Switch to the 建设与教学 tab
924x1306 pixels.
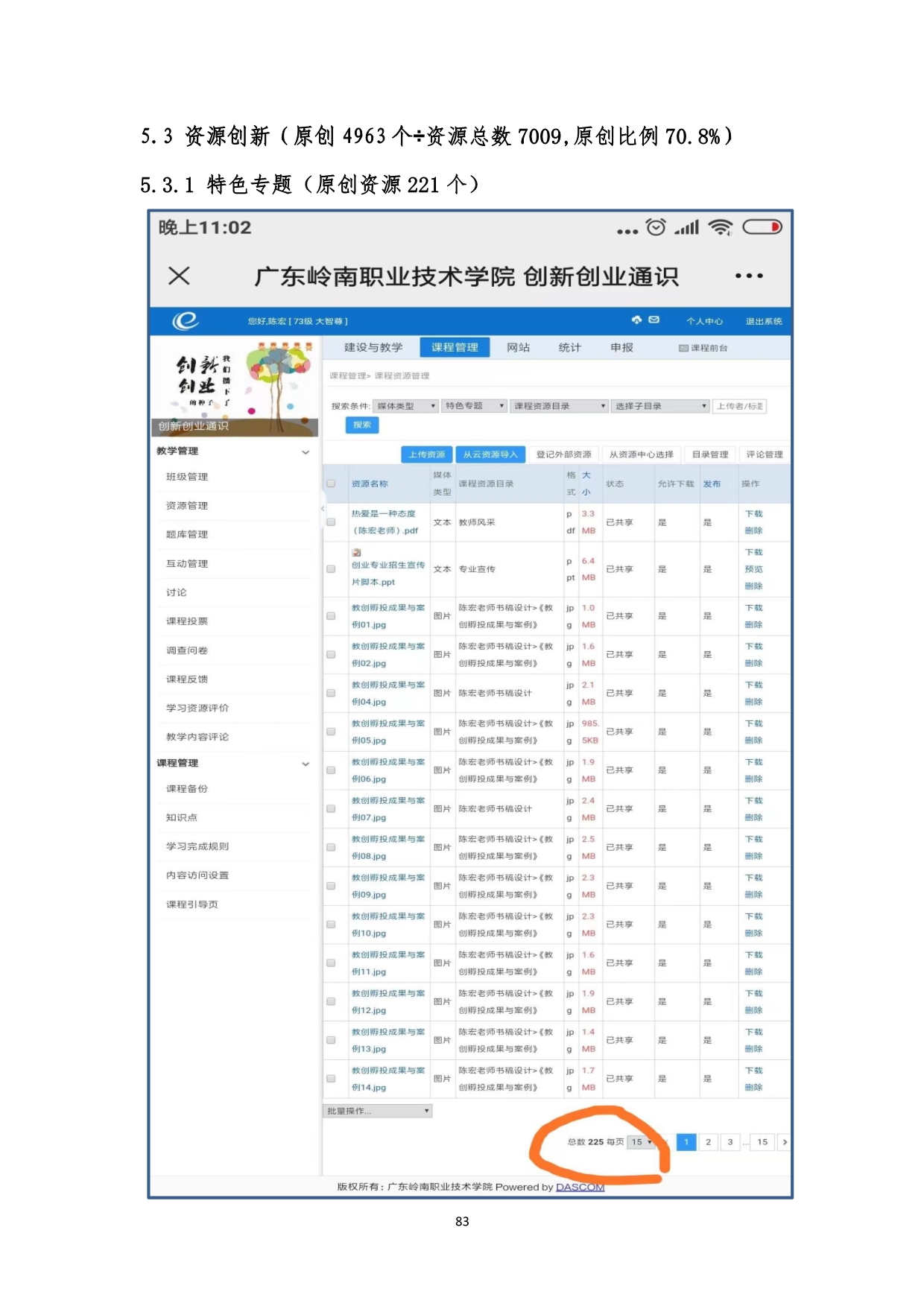[x=373, y=347]
